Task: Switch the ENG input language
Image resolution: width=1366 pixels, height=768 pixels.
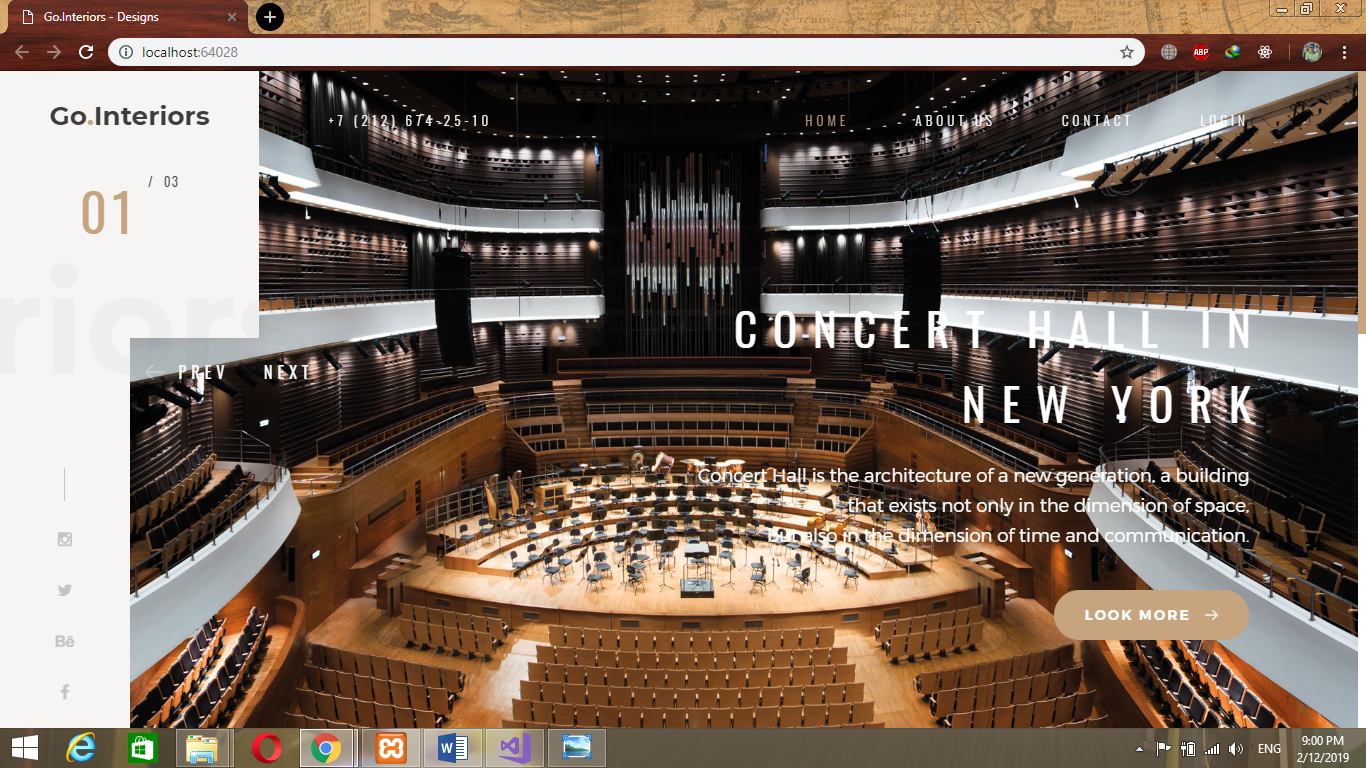Action: click(x=1269, y=749)
